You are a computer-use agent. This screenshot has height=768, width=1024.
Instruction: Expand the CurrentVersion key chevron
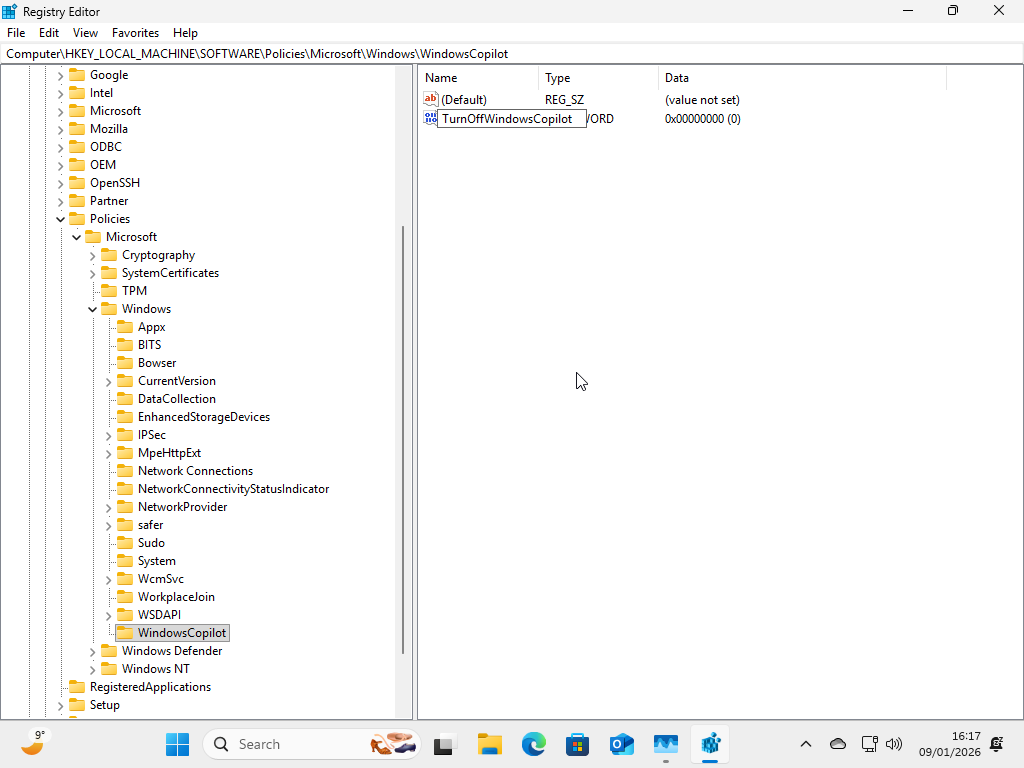[x=108, y=380]
